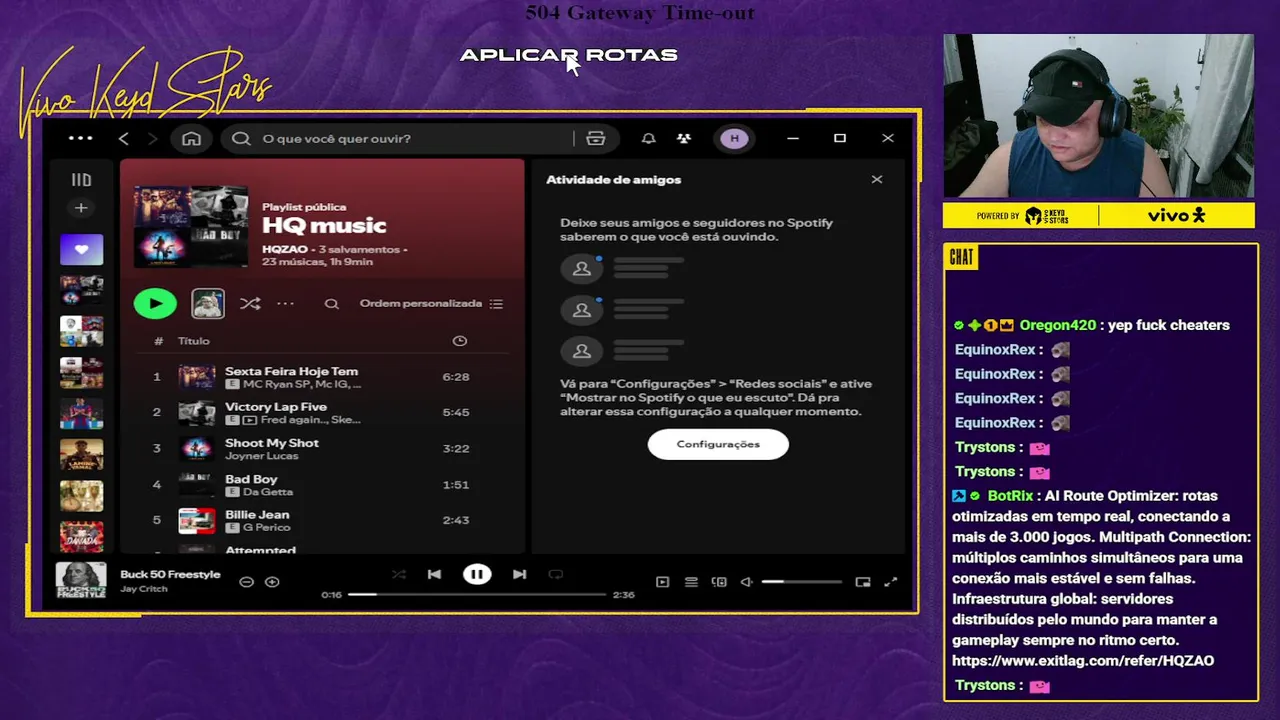Open 'Buck 50 Freestyle' song title in player
Screen dimensions: 1280x720
tap(170, 574)
